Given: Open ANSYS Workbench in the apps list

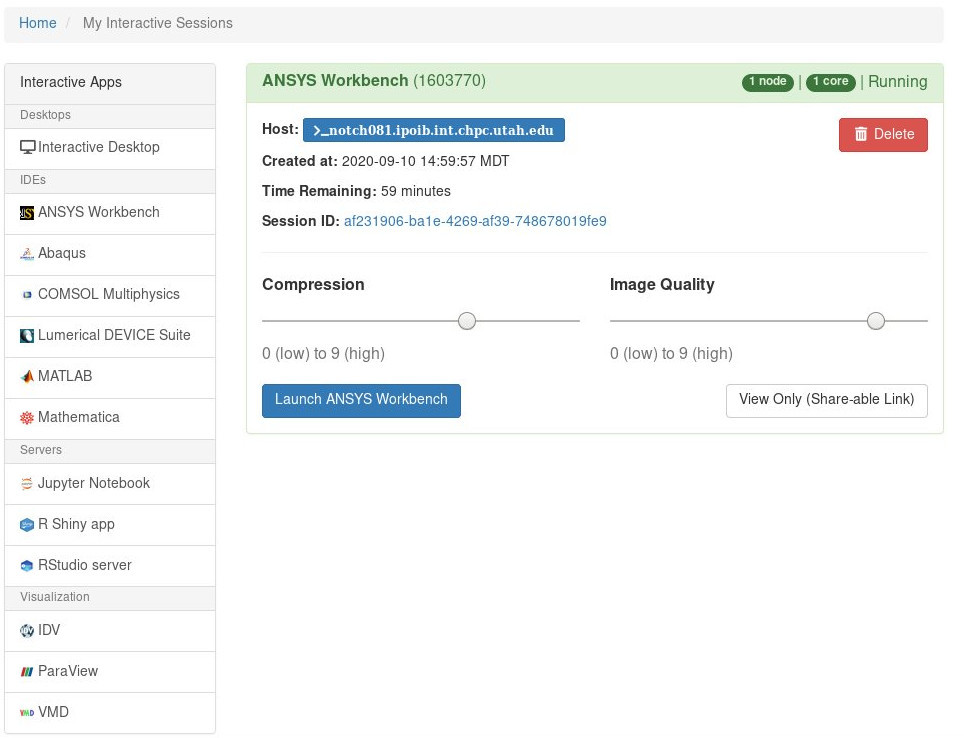Looking at the screenshot, I should [x=110, y=214].
